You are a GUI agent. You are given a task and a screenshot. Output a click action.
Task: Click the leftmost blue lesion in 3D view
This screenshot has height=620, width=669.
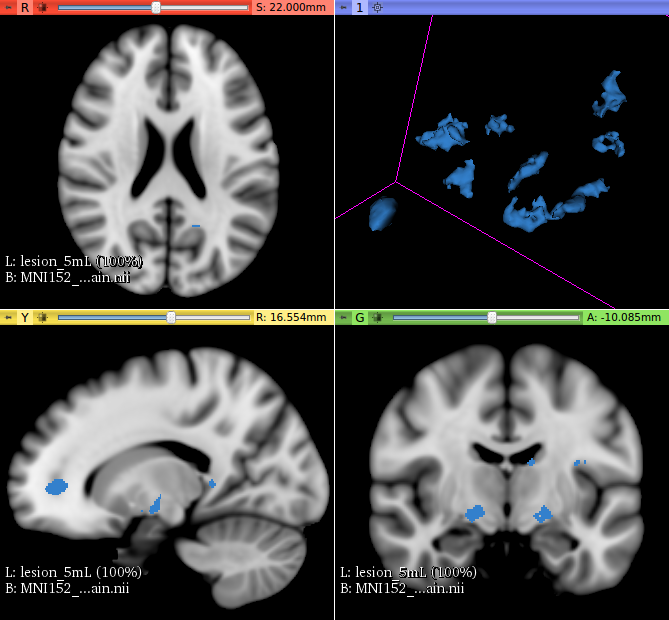382,213
